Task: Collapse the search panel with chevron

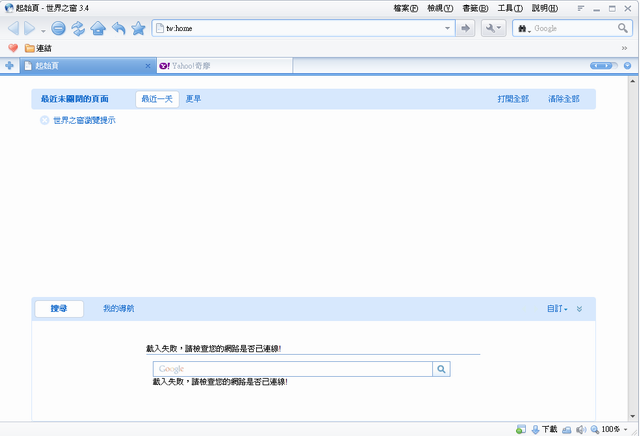Action: point(580,309)
